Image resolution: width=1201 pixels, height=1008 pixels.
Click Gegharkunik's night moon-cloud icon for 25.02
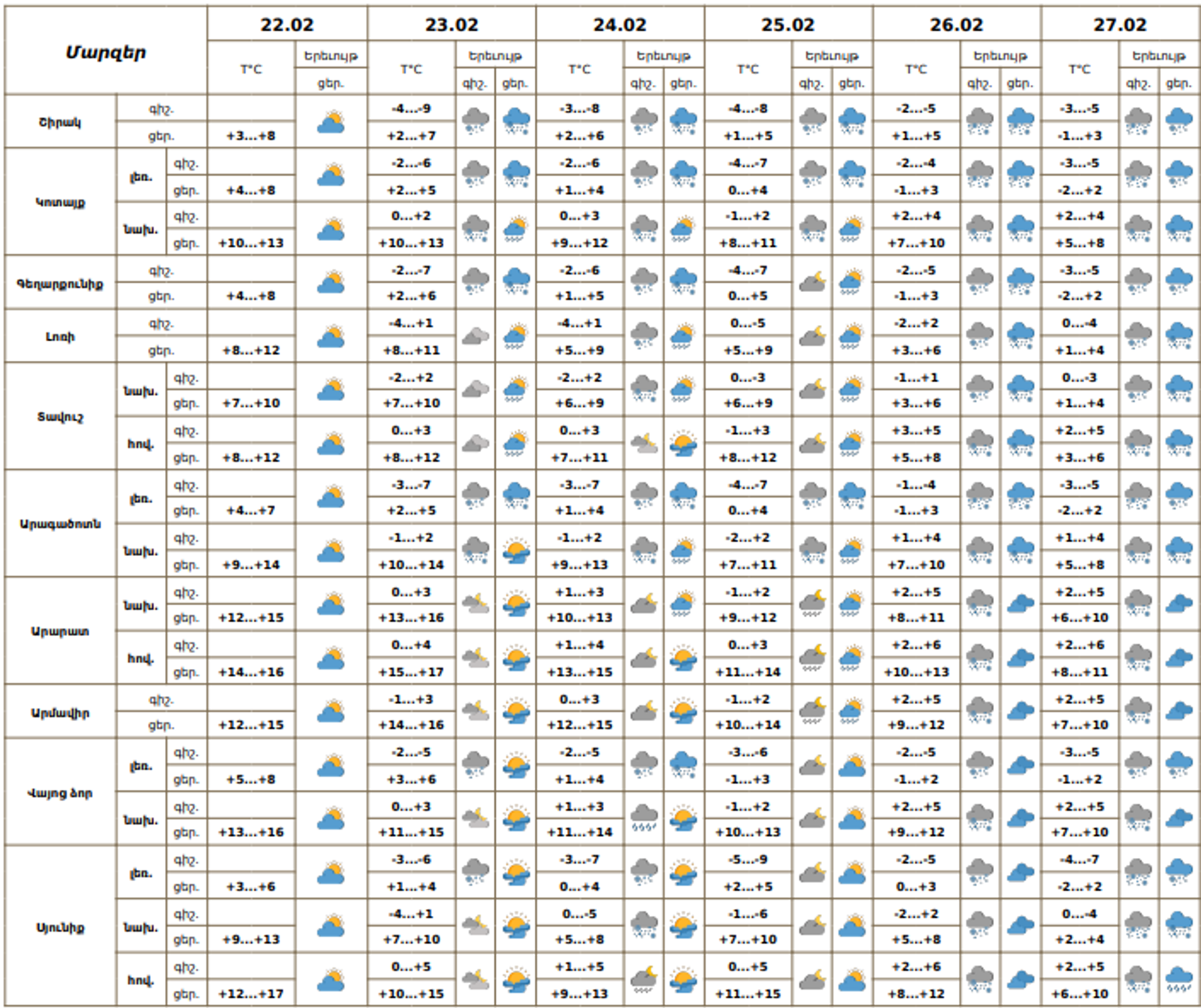click(x=812, y=282)
